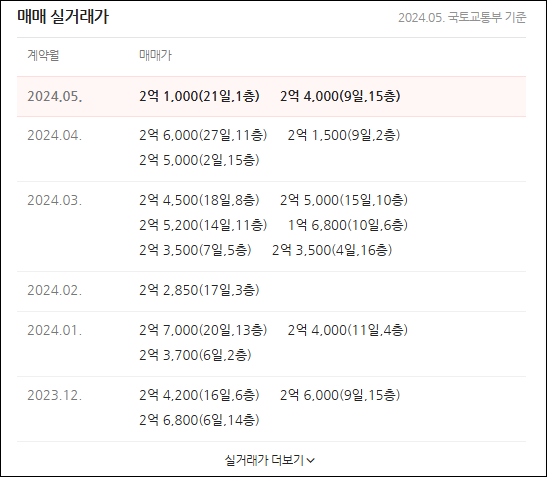Click 2억 6,800(6일,14층) price entry
Viewport: 547px width, 477px height.
click(x=199, y=420)
